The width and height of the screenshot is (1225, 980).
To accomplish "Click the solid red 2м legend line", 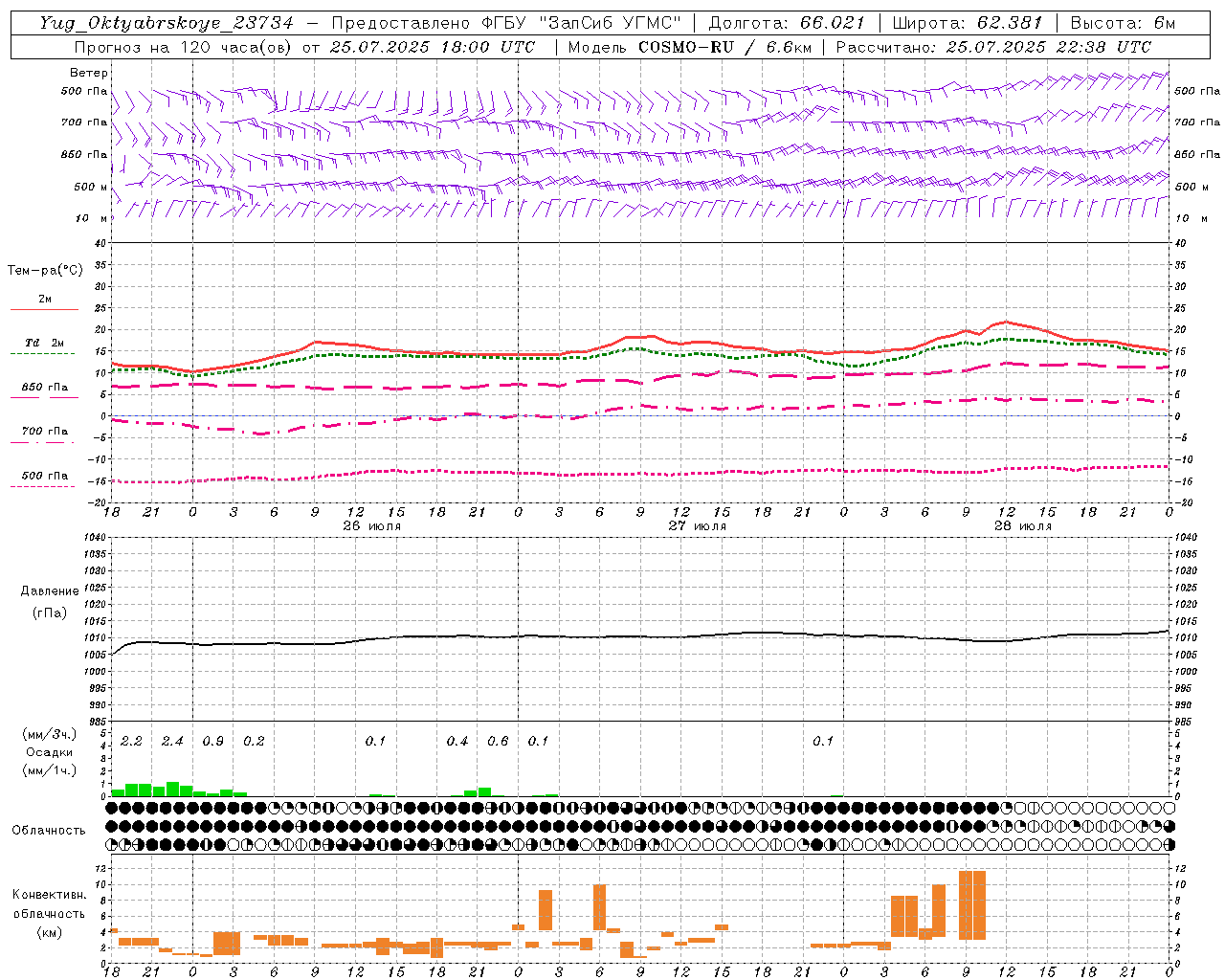I will pos(45,310).
